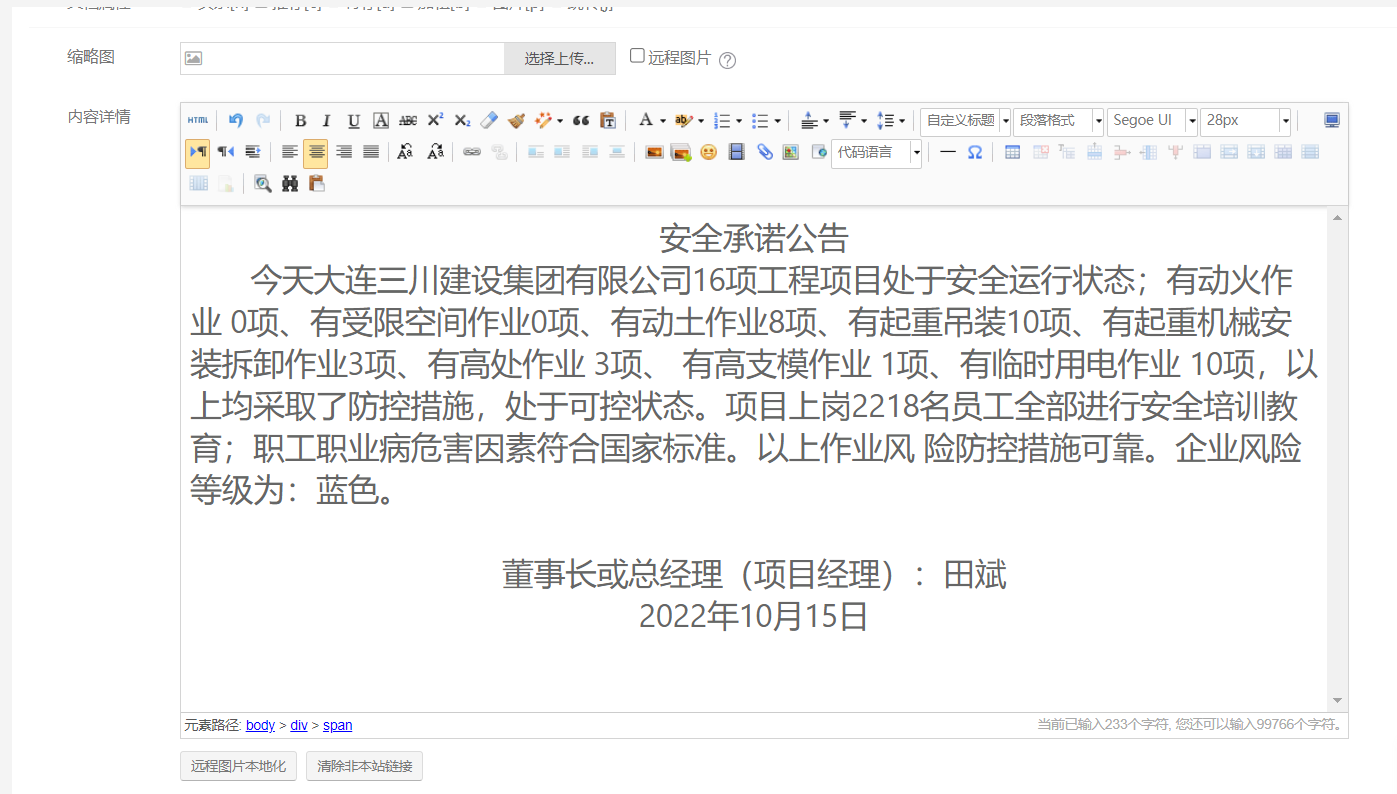This screenshot has width=1397, height=794.
Task: Open the highlight background color arrow
Action: click(x=700, y=121)
